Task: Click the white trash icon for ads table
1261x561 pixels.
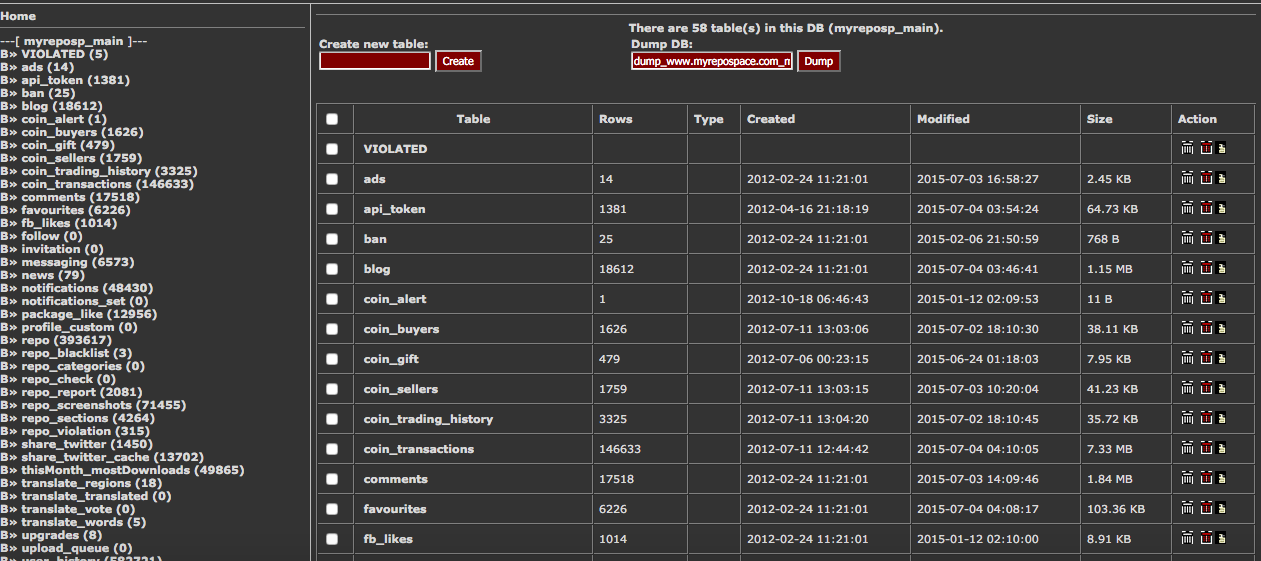Action: (1187, 178)
